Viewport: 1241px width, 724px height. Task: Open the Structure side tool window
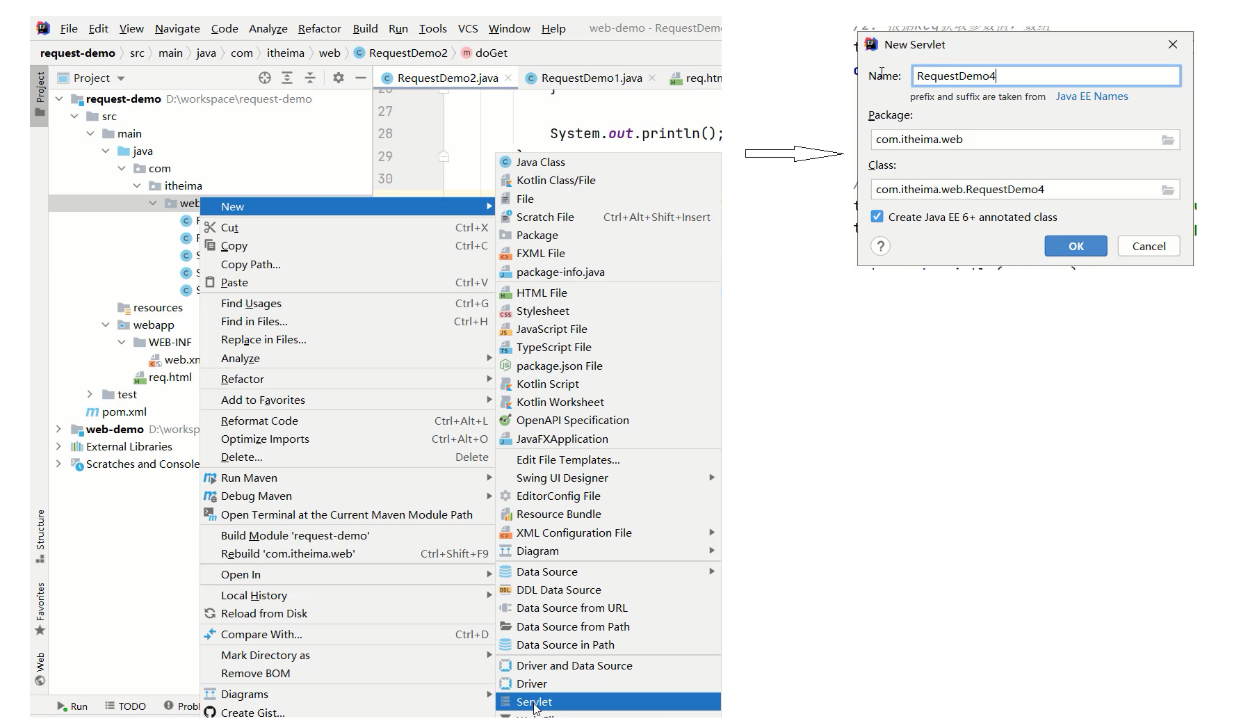[x=40, y=536]
